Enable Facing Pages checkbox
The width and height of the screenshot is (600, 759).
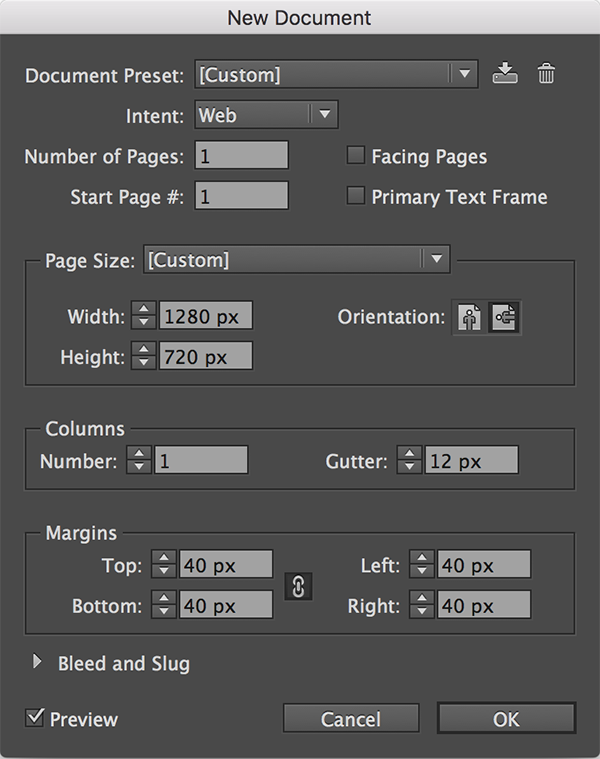click(356, 156)
